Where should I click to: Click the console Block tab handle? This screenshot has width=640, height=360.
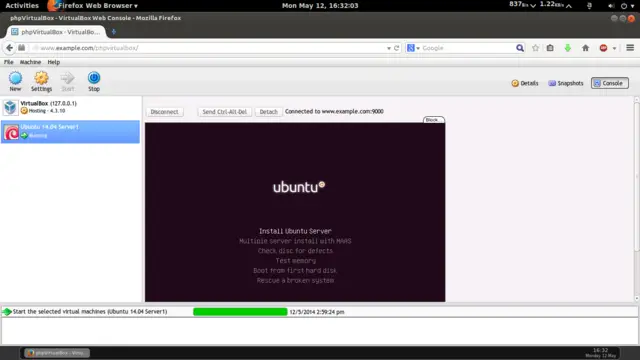[x=433, y=120]
